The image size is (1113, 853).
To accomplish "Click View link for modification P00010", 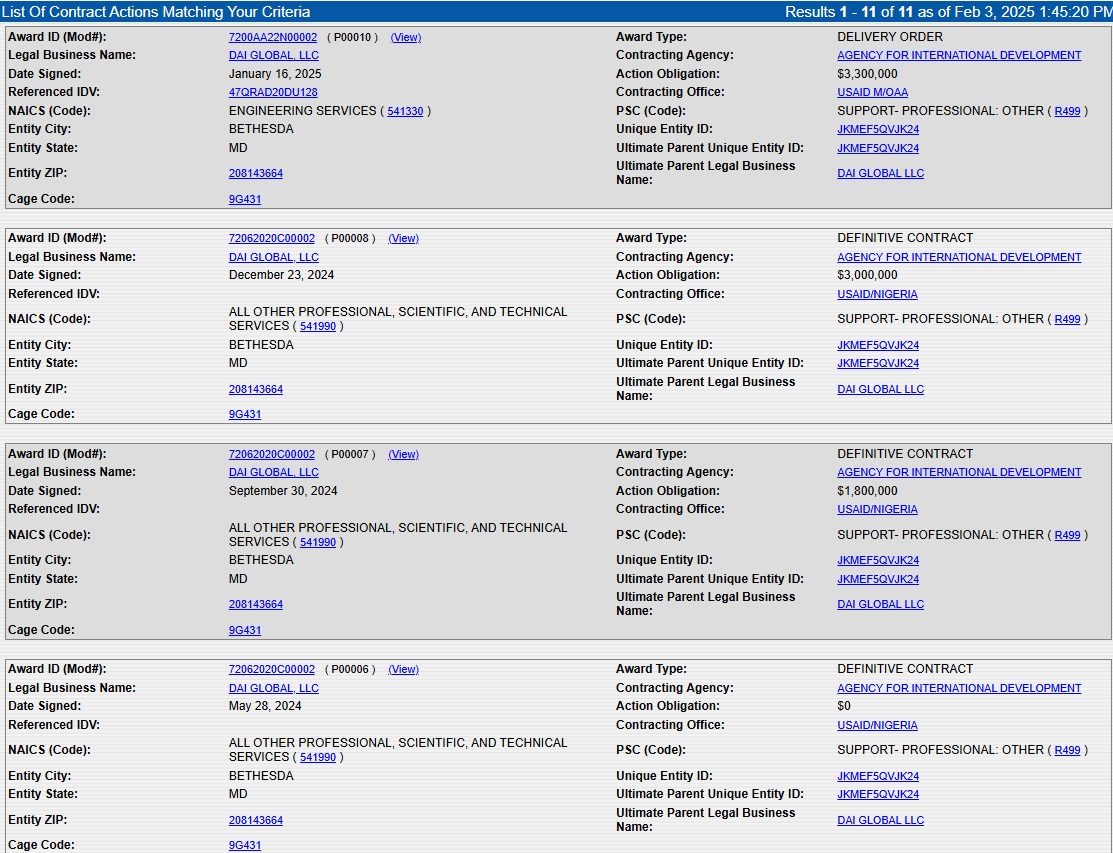I will point(405,37).
